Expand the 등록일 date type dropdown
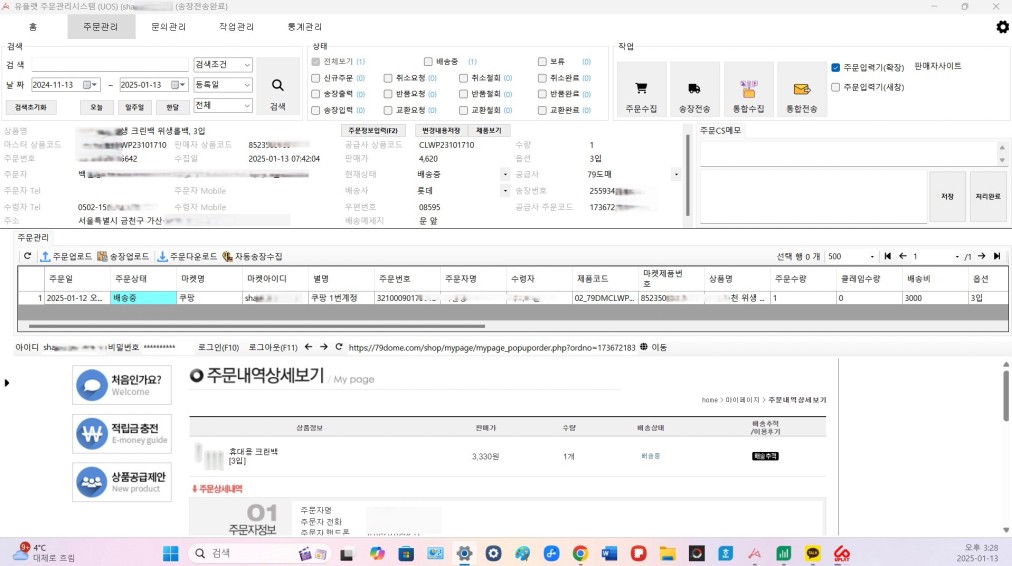 click(x=223, y=85)
